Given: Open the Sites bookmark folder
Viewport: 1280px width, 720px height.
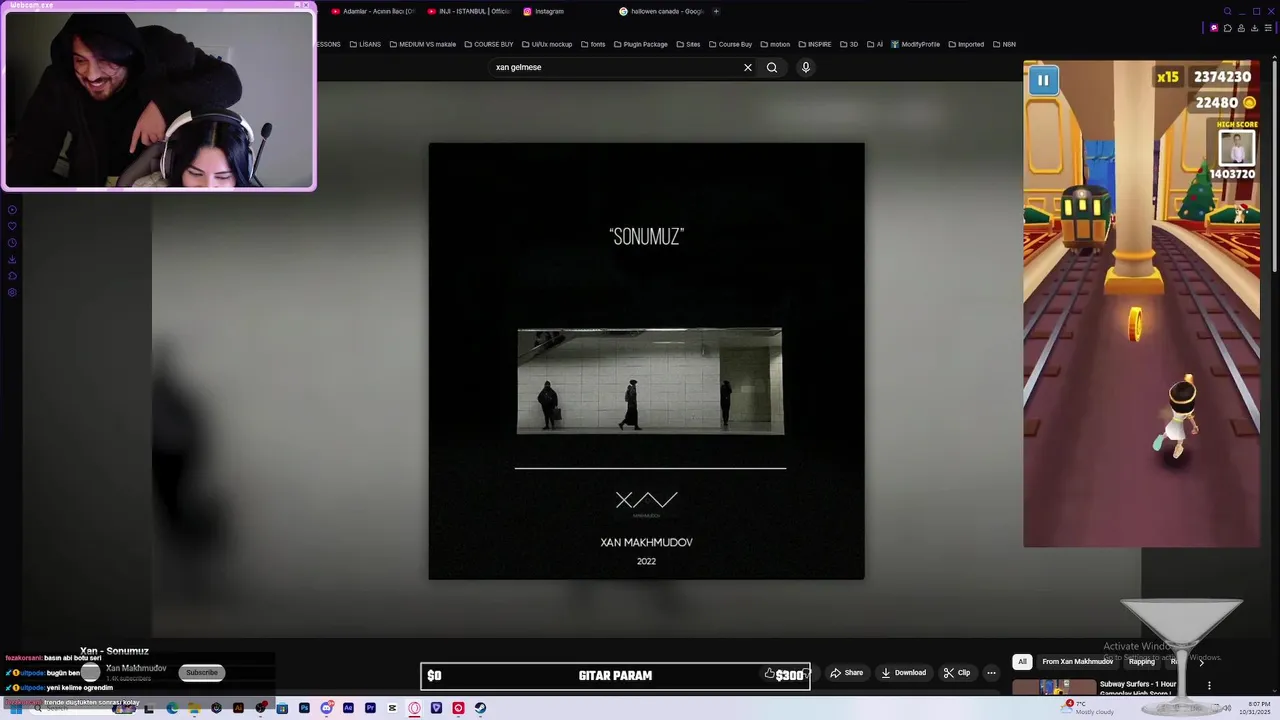Looking at the screenshot, I should click(x=688, y=44).
